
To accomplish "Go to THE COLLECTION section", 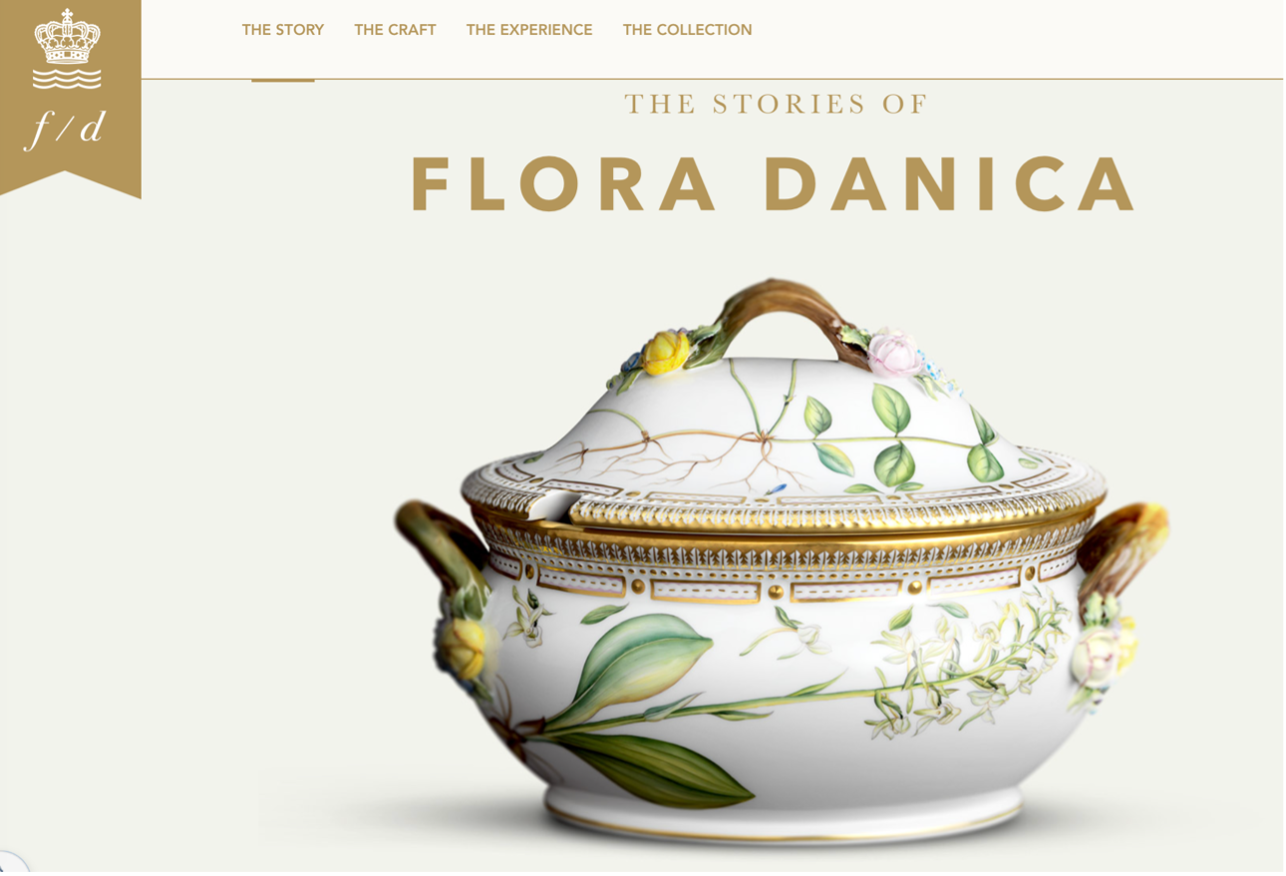I will click(x=687, y=30).
